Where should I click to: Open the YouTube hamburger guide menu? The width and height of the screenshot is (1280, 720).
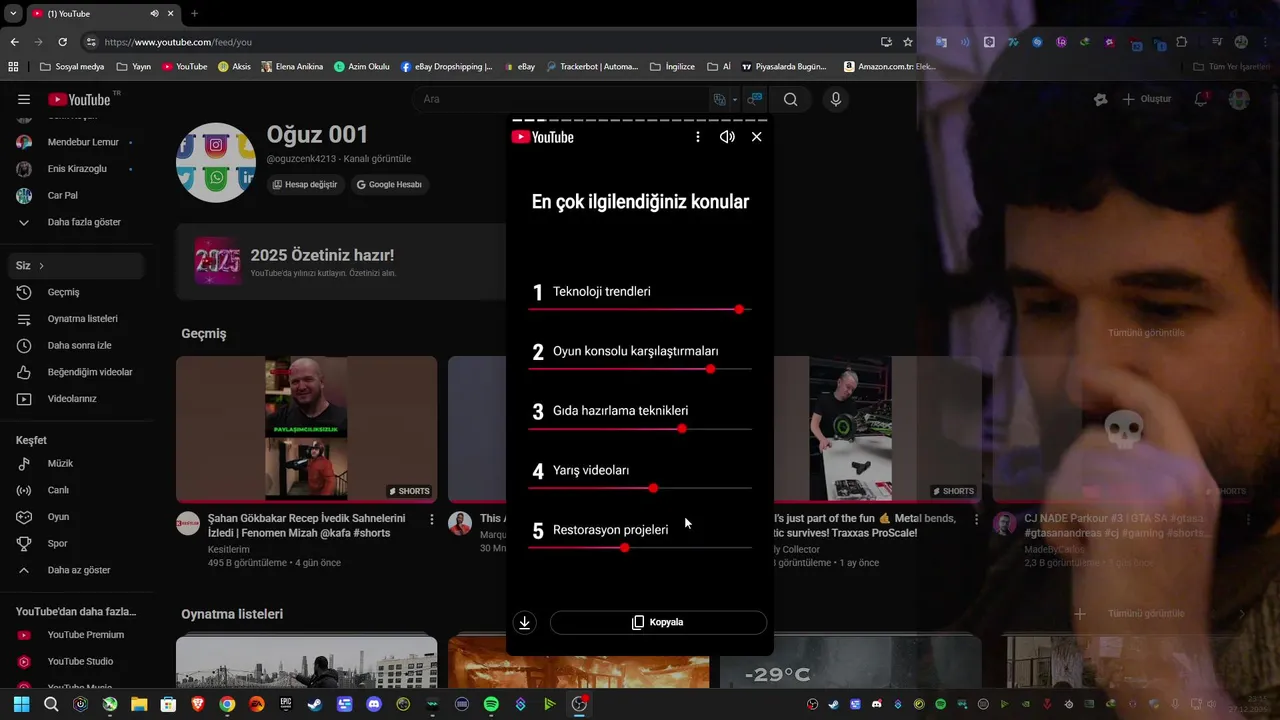24,99
